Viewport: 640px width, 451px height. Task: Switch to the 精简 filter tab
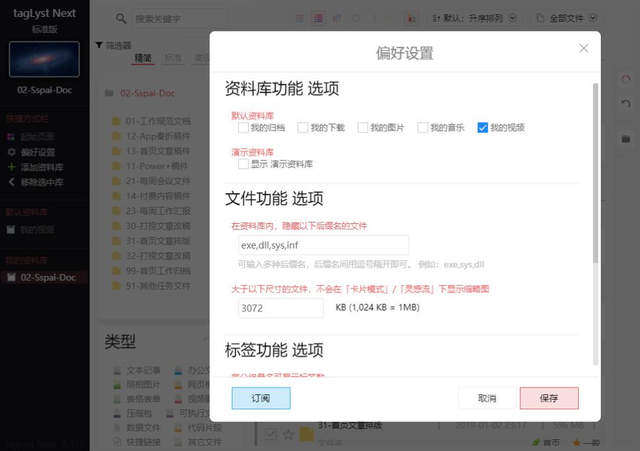pos(143,58)
